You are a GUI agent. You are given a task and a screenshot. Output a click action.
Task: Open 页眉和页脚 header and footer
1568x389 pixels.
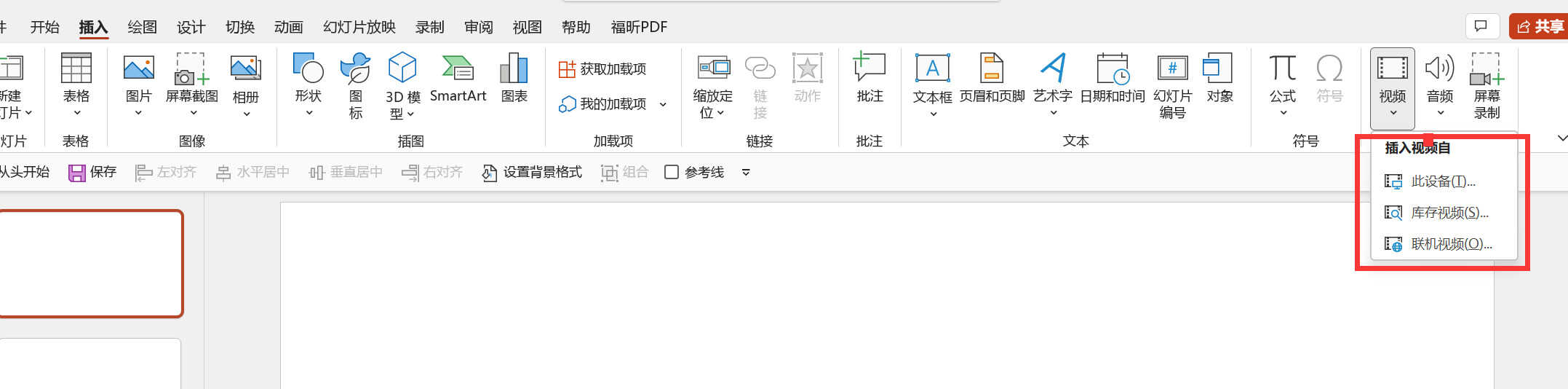point(992,78)
